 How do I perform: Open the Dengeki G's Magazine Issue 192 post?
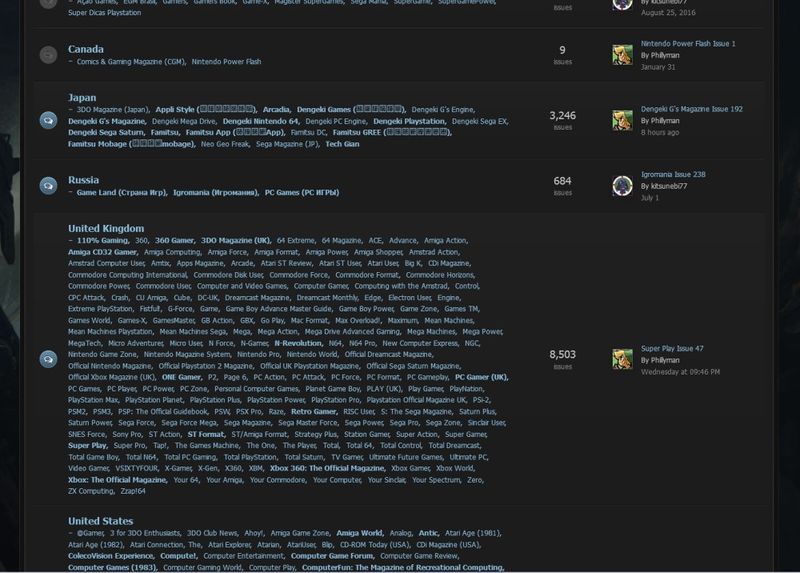692,109
